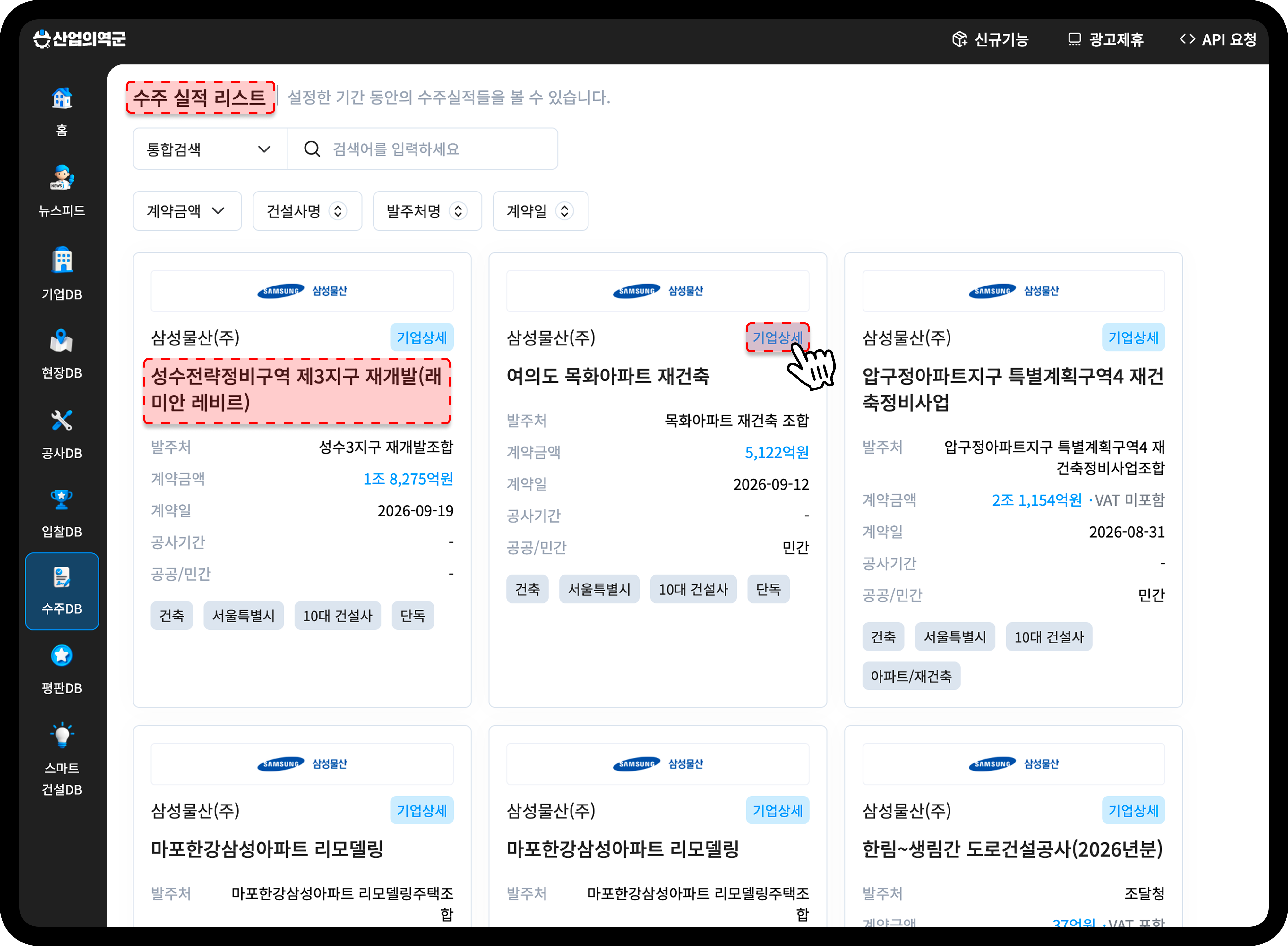The image size is (1288, 946).
Task: Click the date 2026-09-19
Action: 415,511
